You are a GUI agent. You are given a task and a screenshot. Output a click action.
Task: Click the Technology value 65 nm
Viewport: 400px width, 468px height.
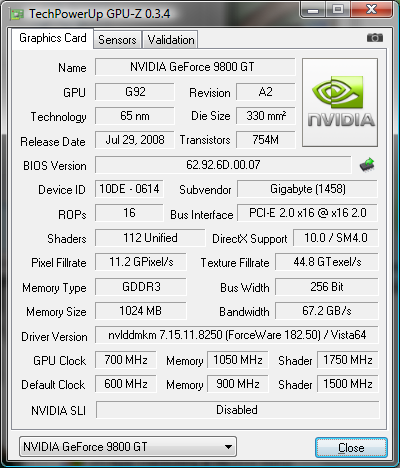point(135,116)
